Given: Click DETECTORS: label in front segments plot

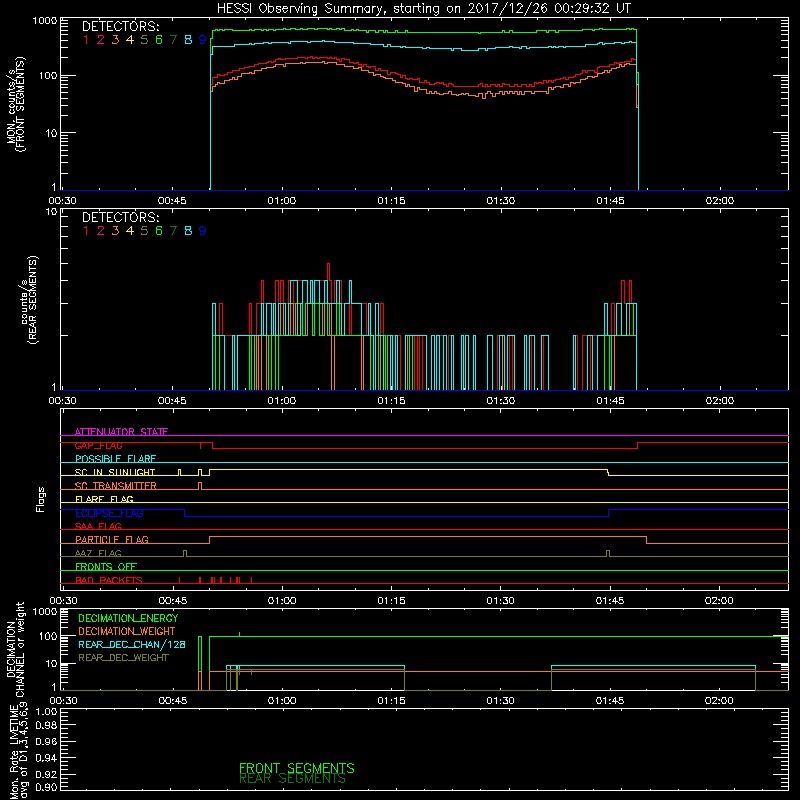Looking at the screenshot, I should [x=120, y=26].
